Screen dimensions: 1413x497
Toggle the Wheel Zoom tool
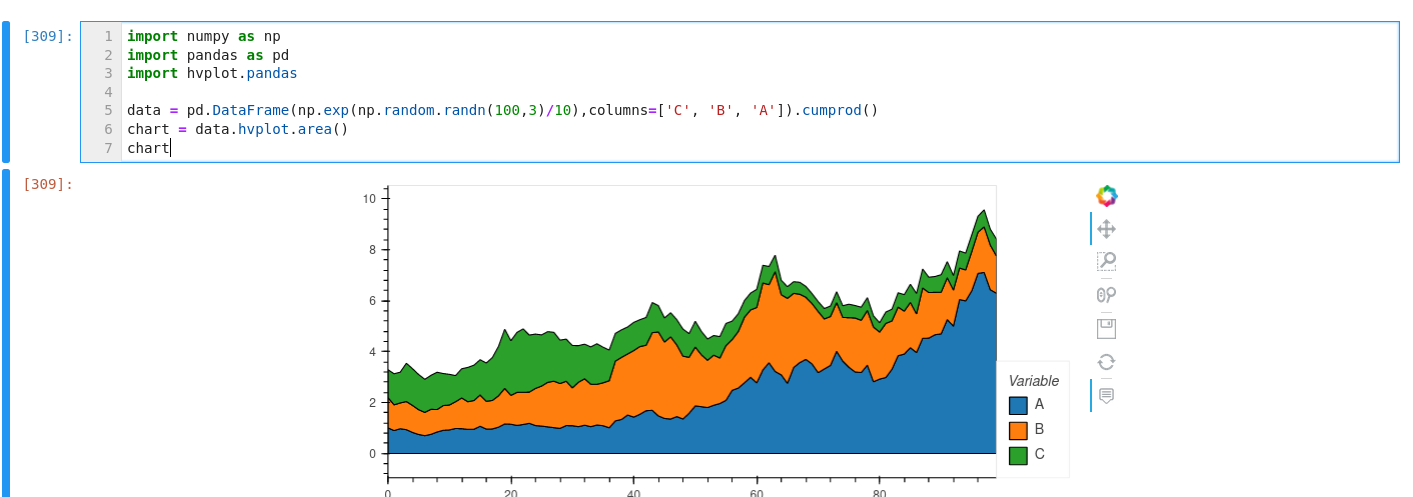click(x=1106, y=294)
